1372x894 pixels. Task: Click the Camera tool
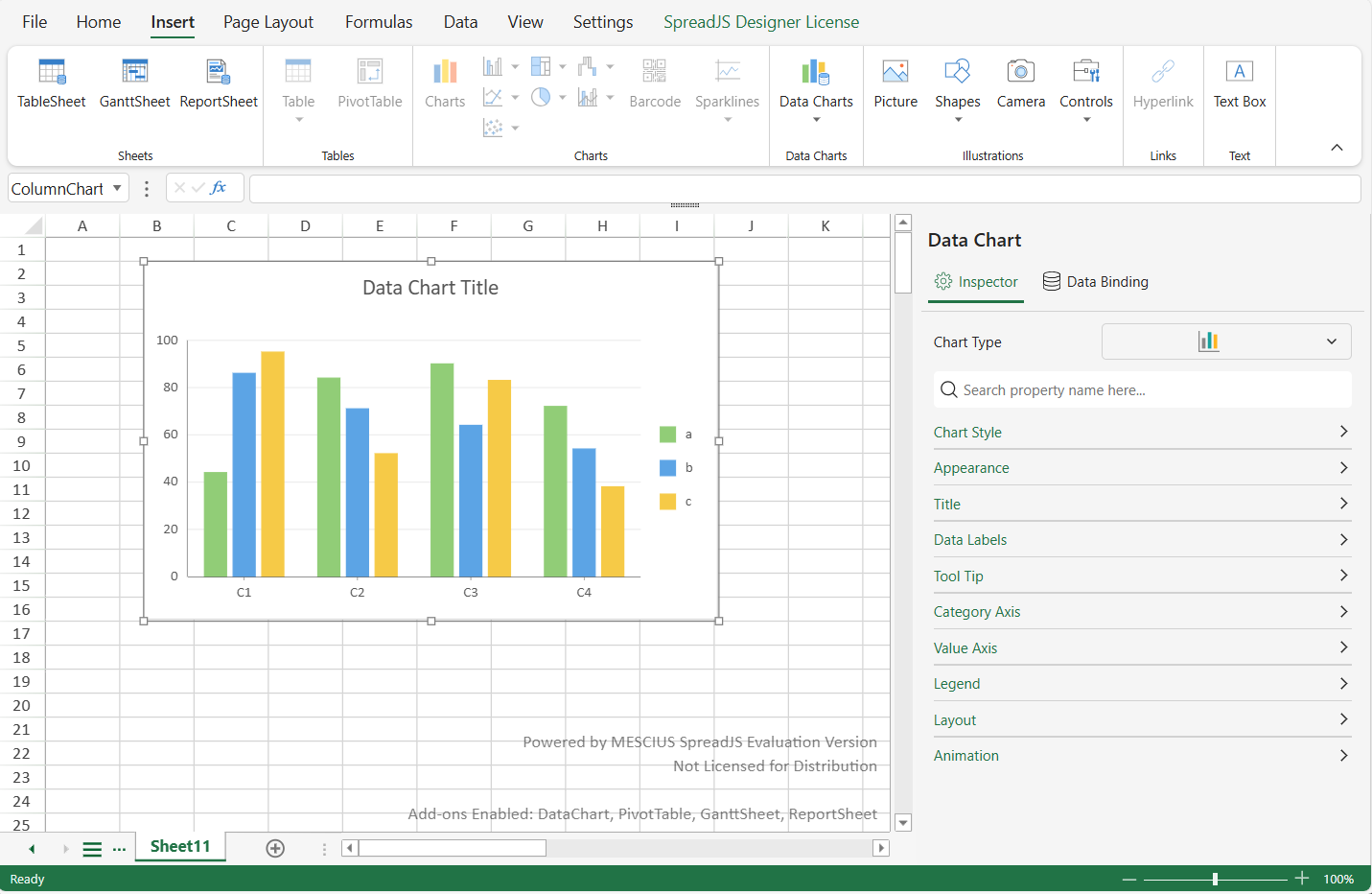(x=1021, y=84)
